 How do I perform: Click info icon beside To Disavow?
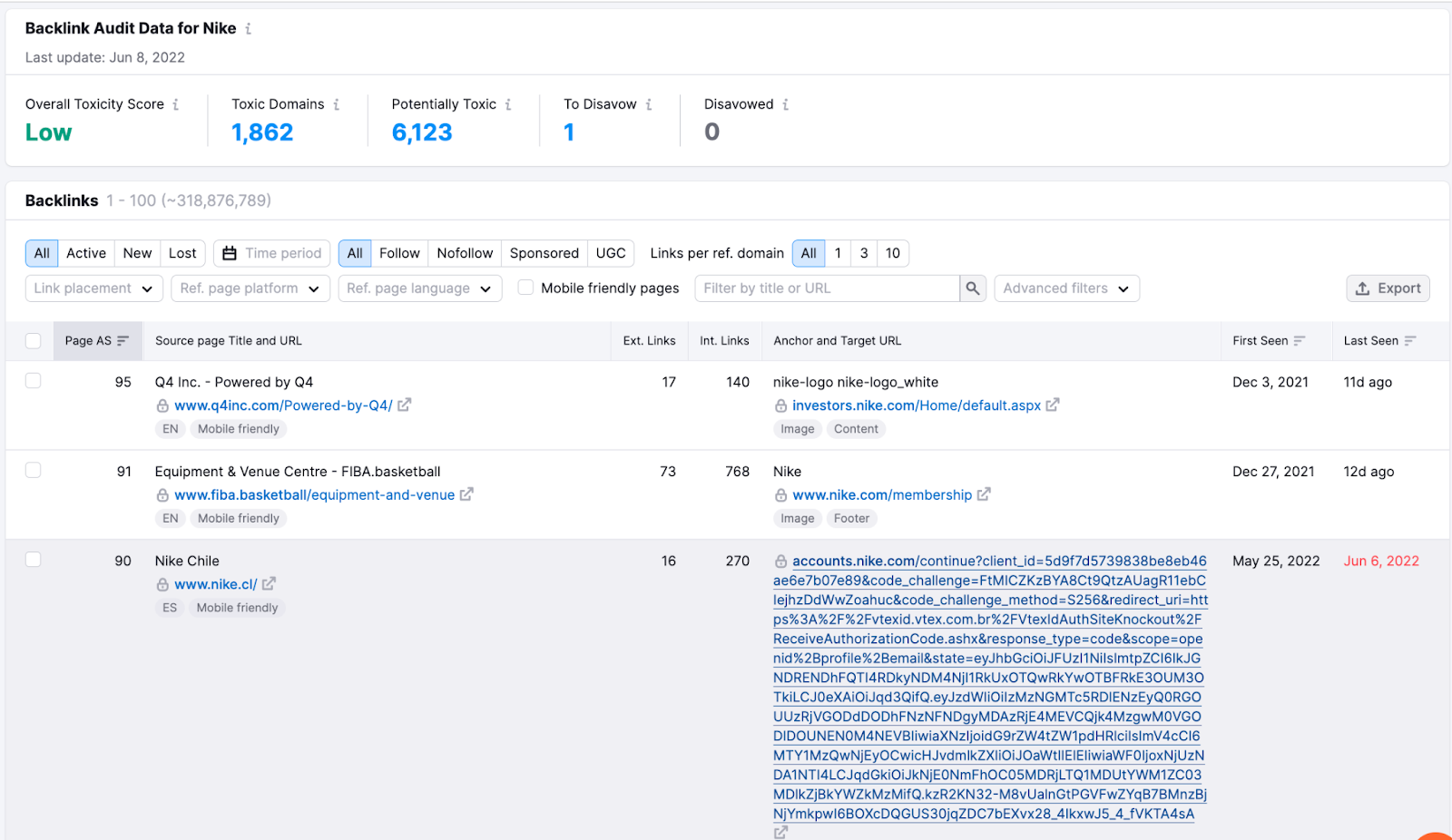point(649,104)
